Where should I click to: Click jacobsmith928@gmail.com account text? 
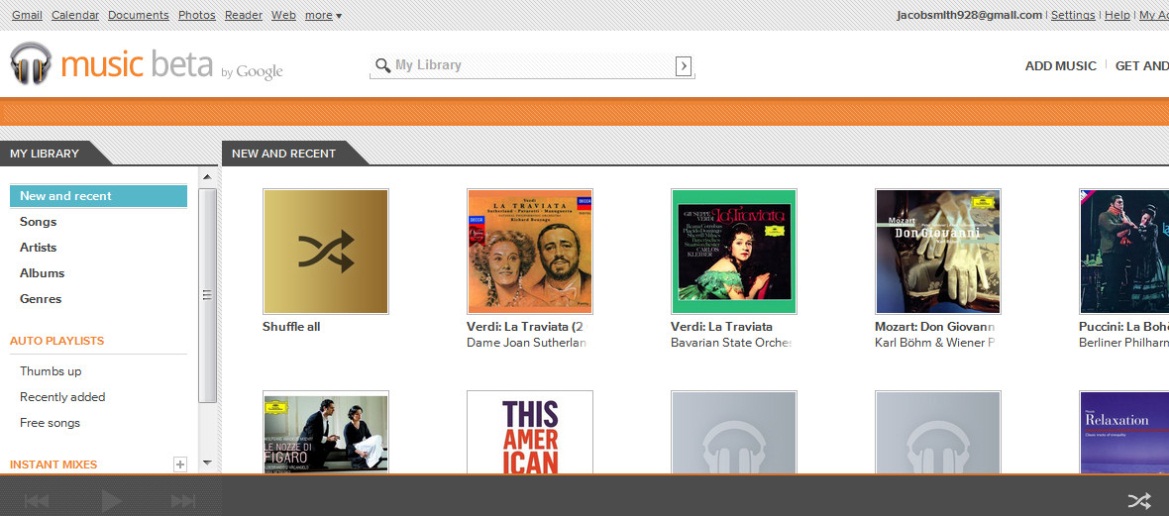tap(969, 15)
